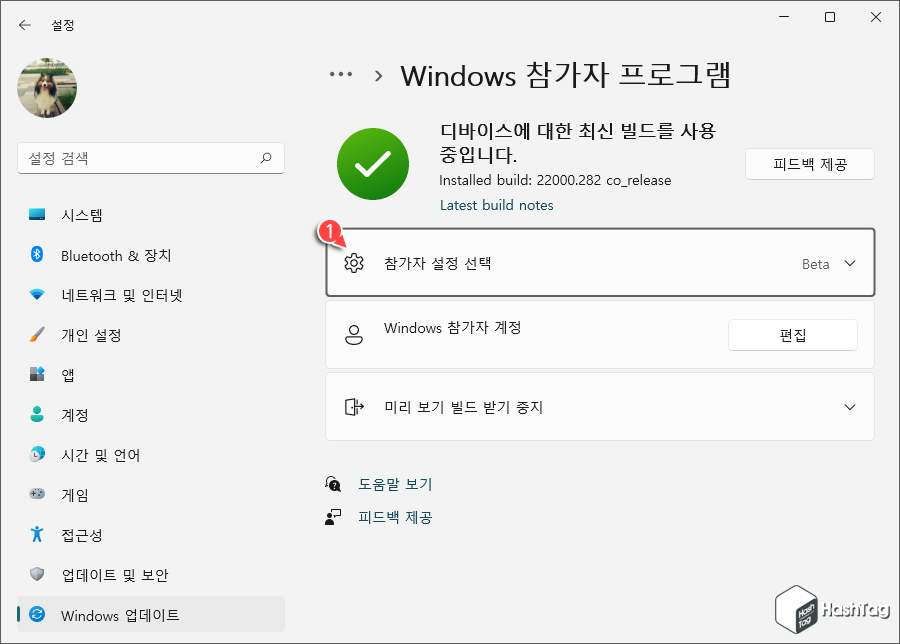Select Windows 업데이트 in the sidebar

tap(105, 614)
